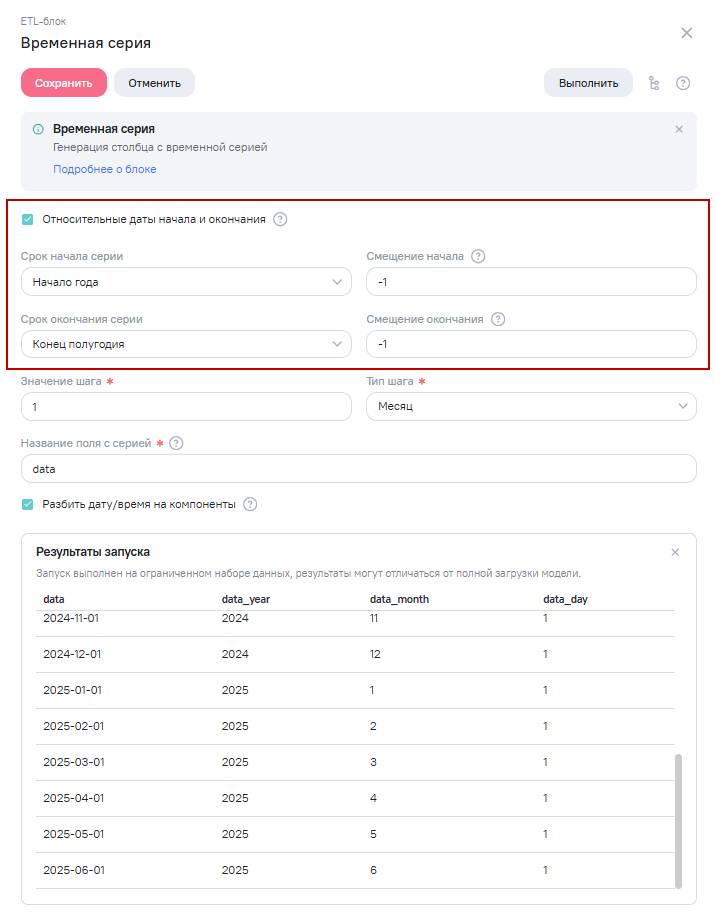Open the Тип шага dropdown
Image resolution: width=715 pixels, height=918 pixels.
tap(531, 407)
